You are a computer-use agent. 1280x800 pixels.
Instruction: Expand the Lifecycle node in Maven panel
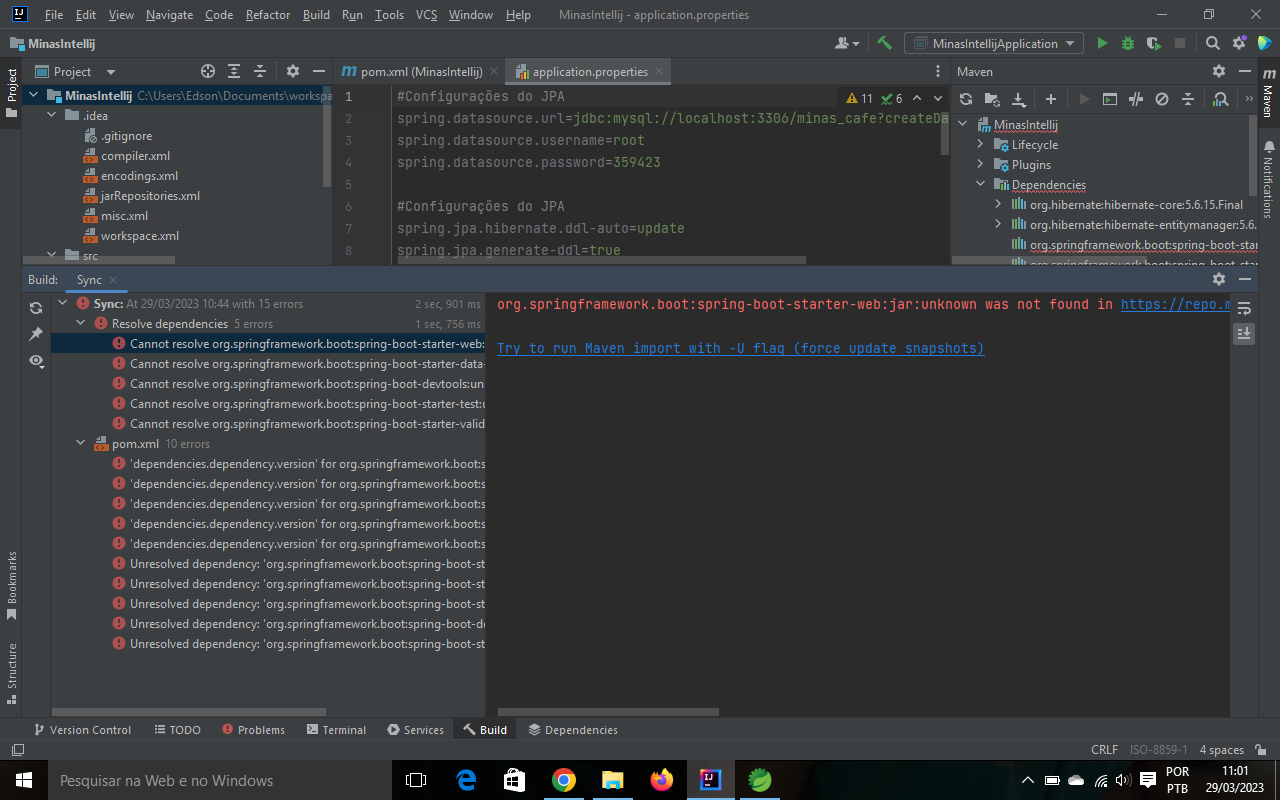point(981,145)
